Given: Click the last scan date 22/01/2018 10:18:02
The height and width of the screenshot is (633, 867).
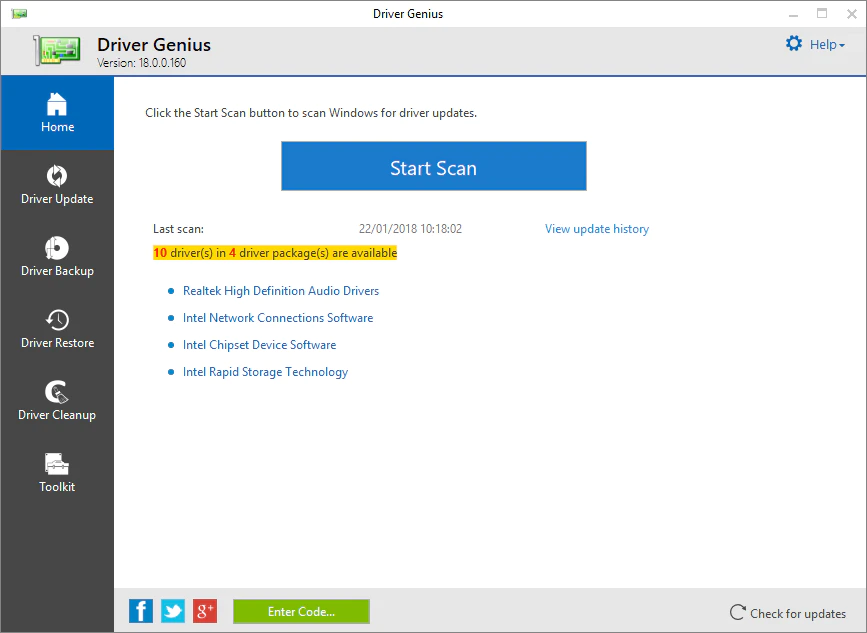Looking at the screenshot, I should pos(410,229).
